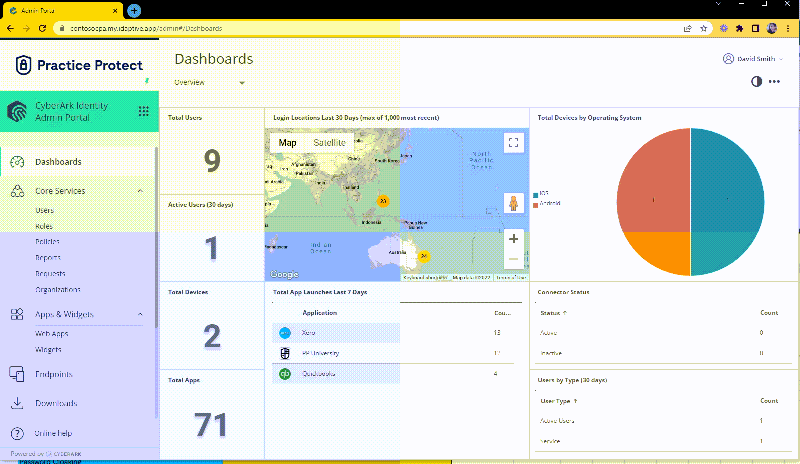Open Users under Core Services
Image resolution: width=800 pixels, height=464 pixels.
tap(44, 210)
